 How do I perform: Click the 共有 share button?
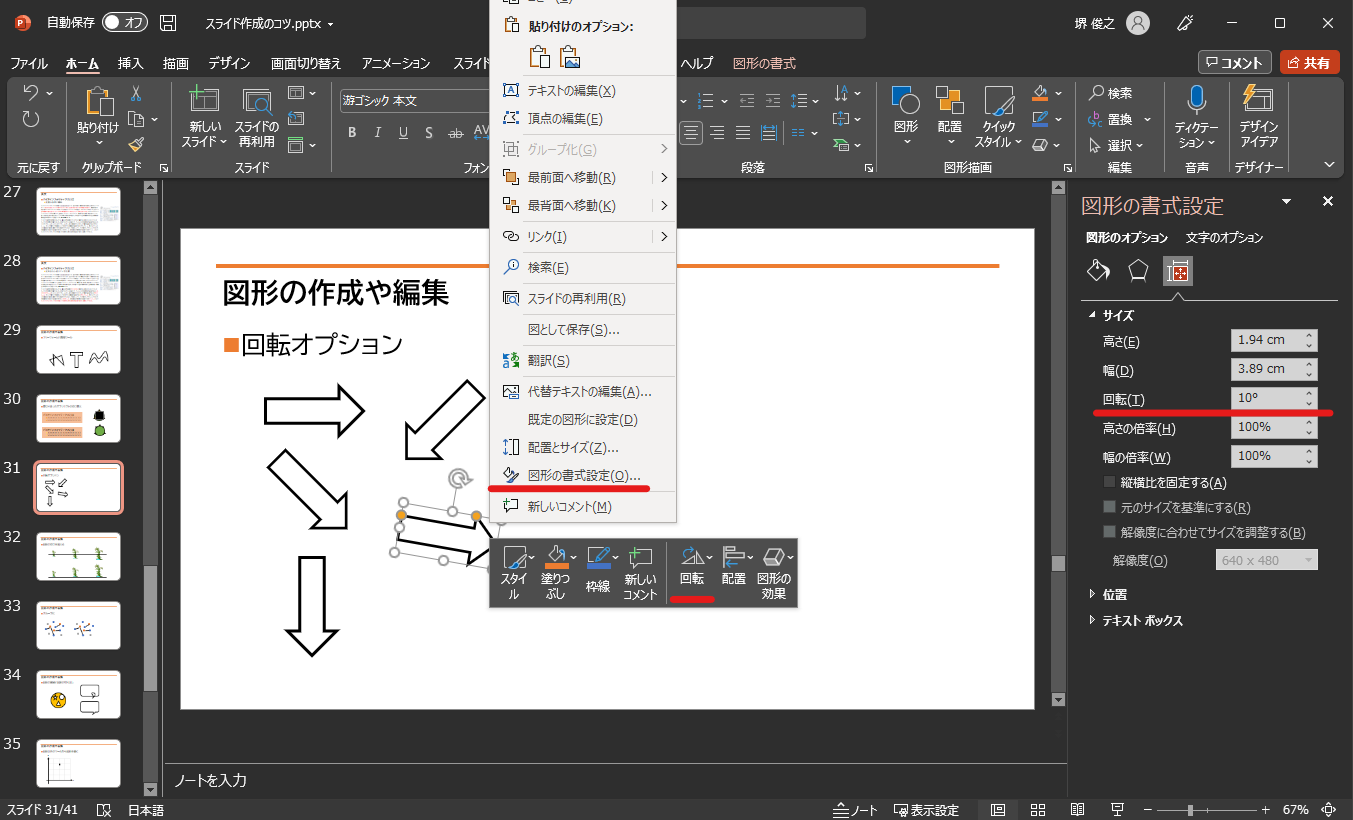[1309, 62]
